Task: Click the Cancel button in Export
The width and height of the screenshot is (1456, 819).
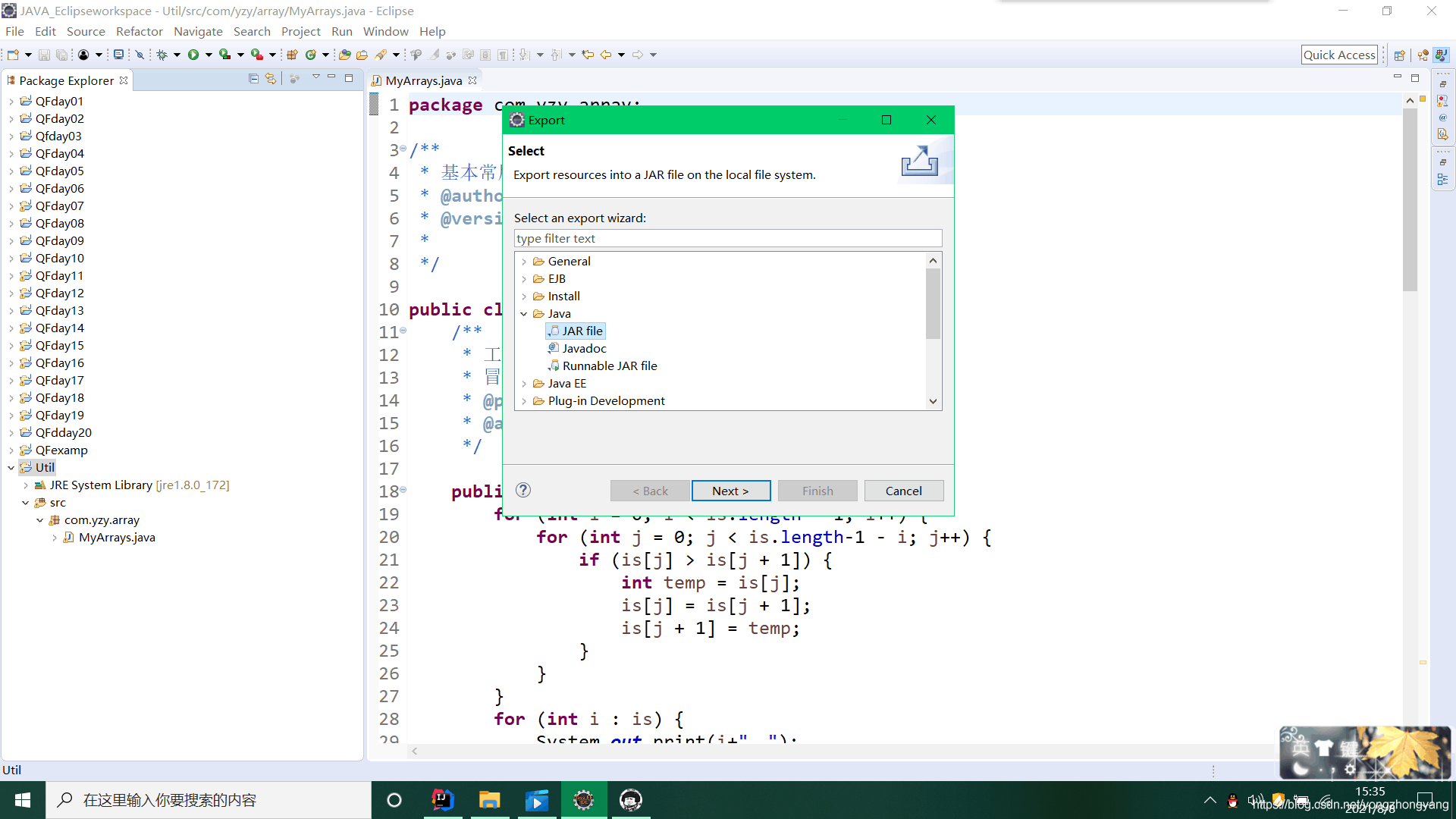Action: click(904, 491)
